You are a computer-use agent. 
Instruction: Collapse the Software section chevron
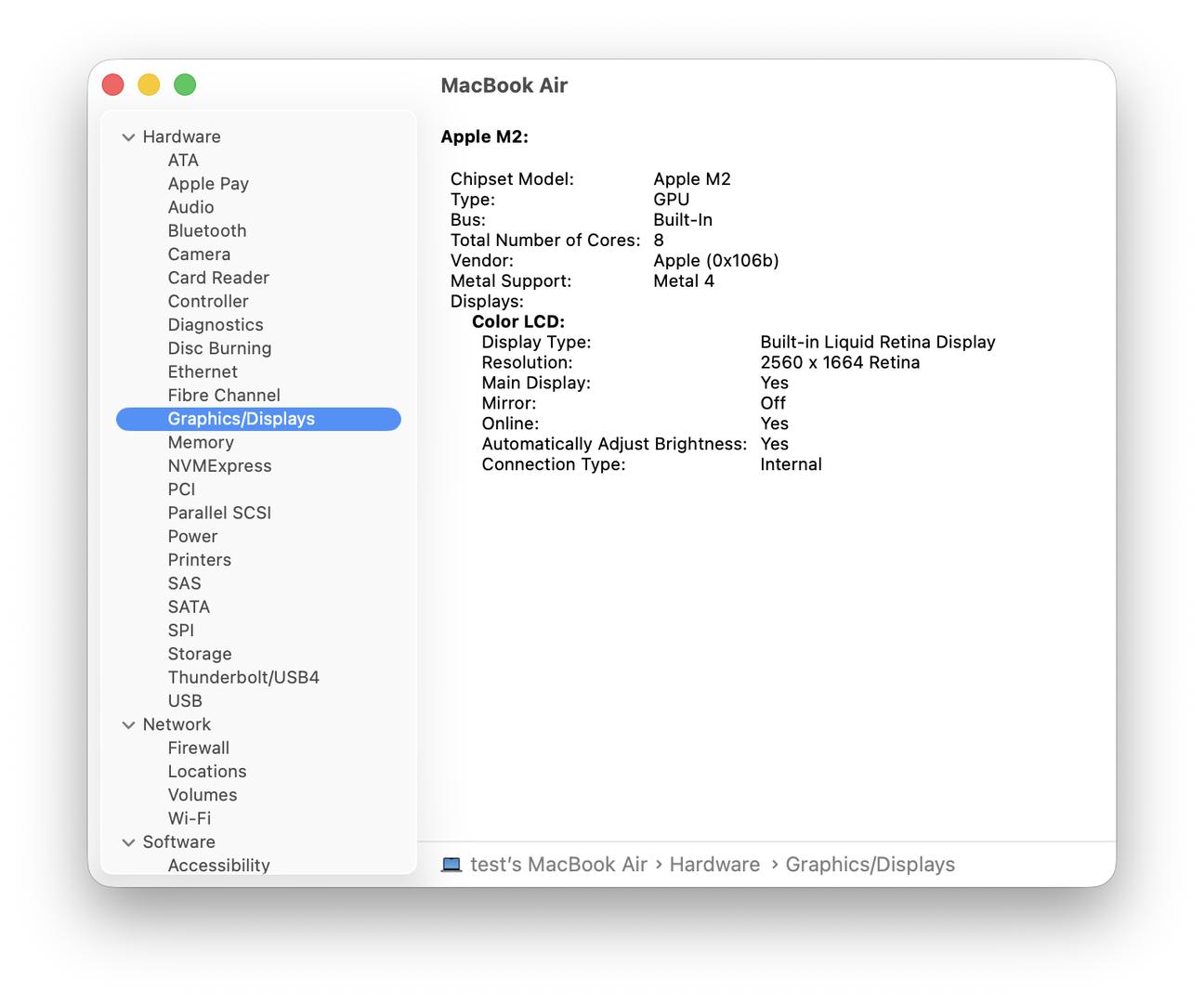[x=128, y=842]
